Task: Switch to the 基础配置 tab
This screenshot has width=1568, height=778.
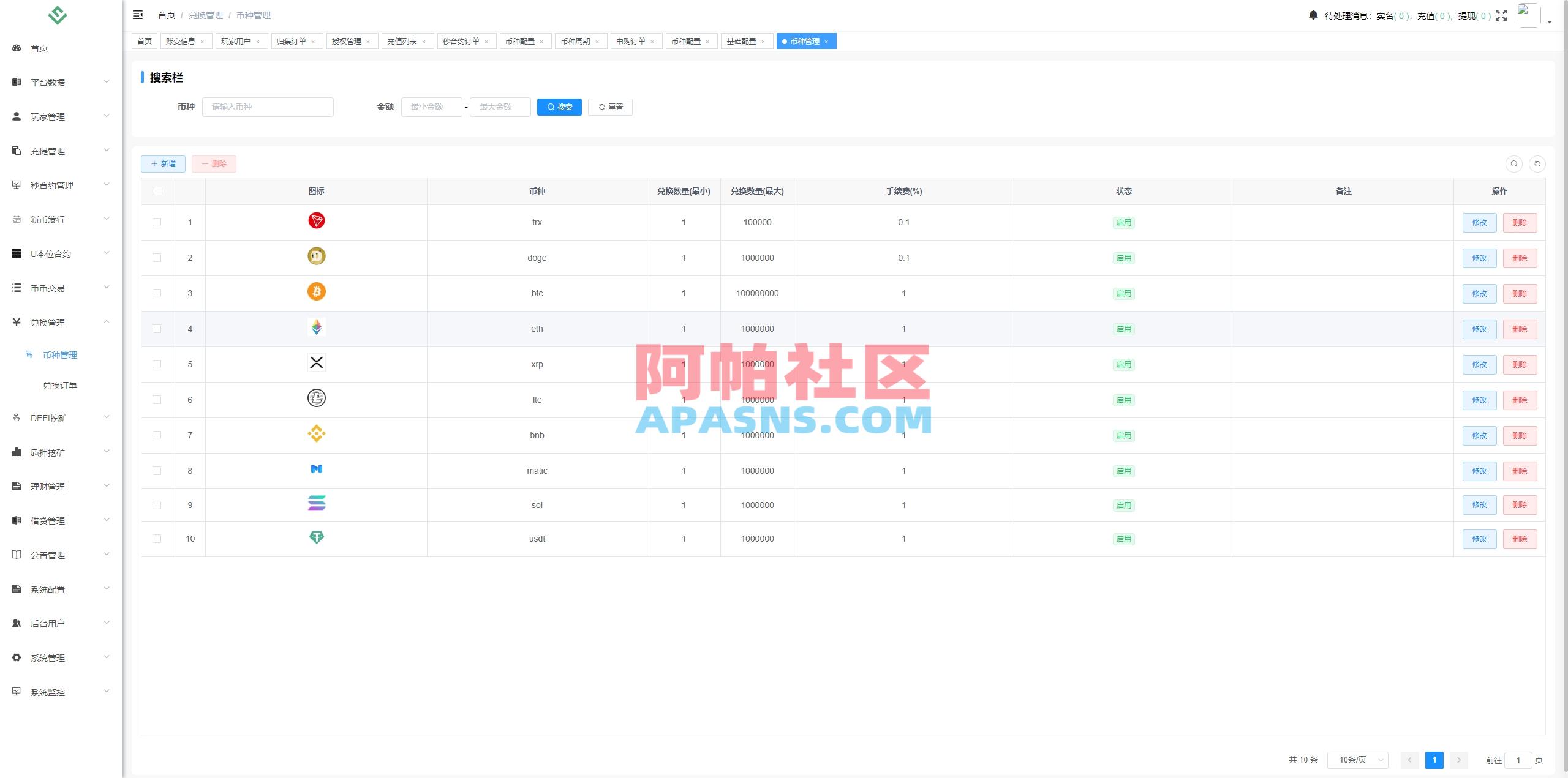Action: [747, 41]
